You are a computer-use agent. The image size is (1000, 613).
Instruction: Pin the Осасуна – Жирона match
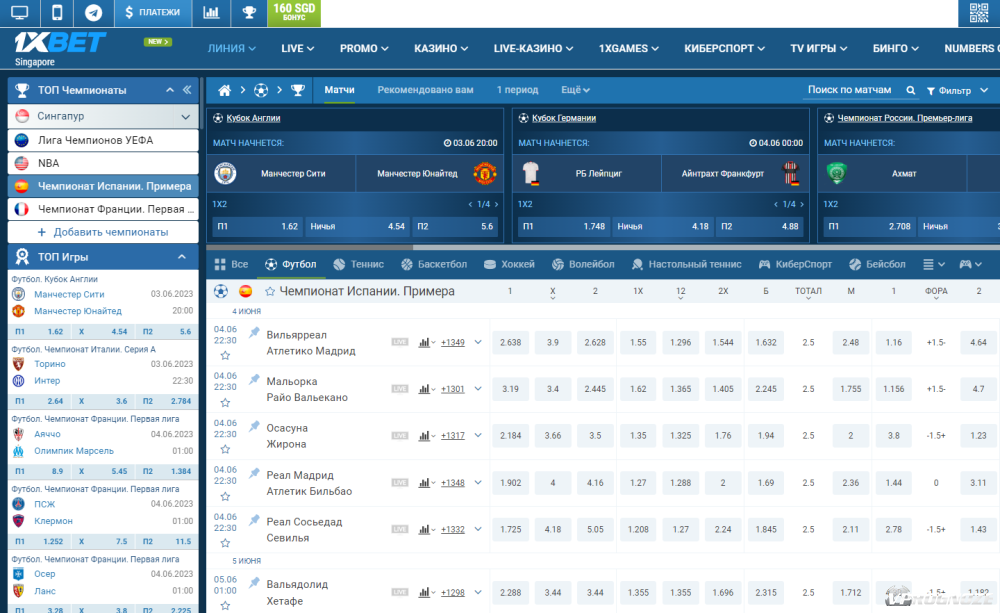254,426
